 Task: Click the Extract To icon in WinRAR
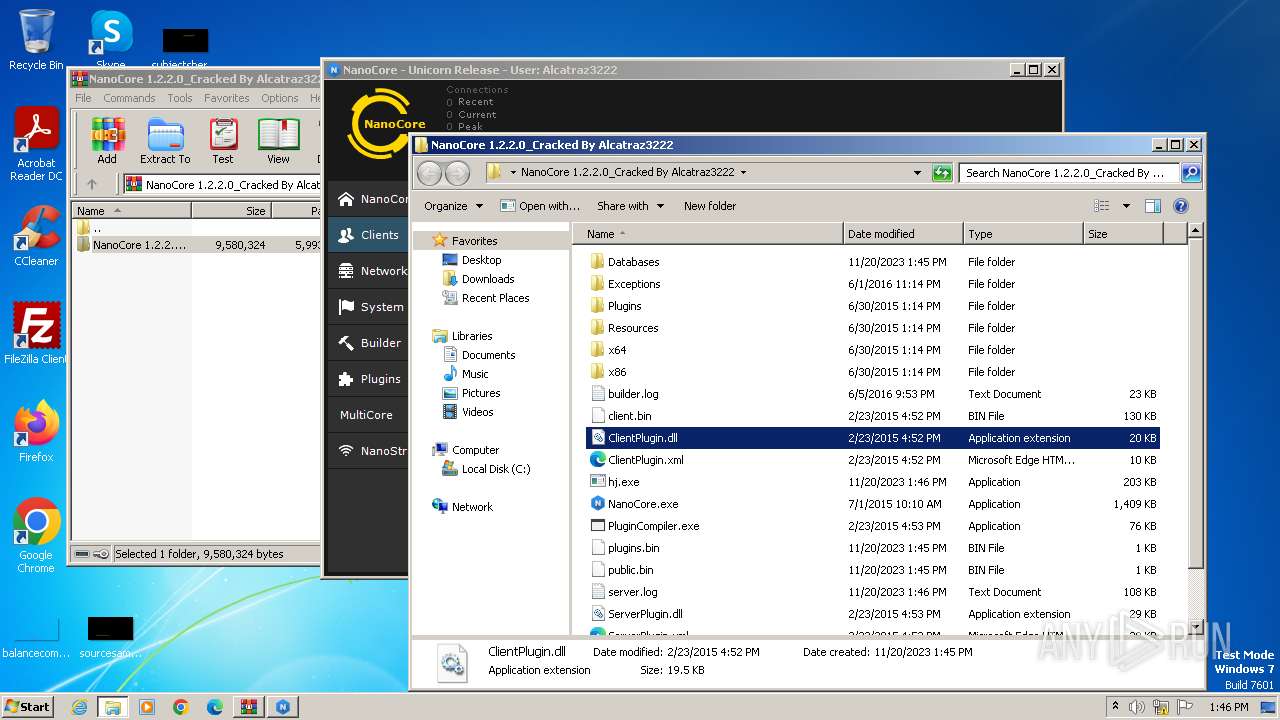point(165,140)
